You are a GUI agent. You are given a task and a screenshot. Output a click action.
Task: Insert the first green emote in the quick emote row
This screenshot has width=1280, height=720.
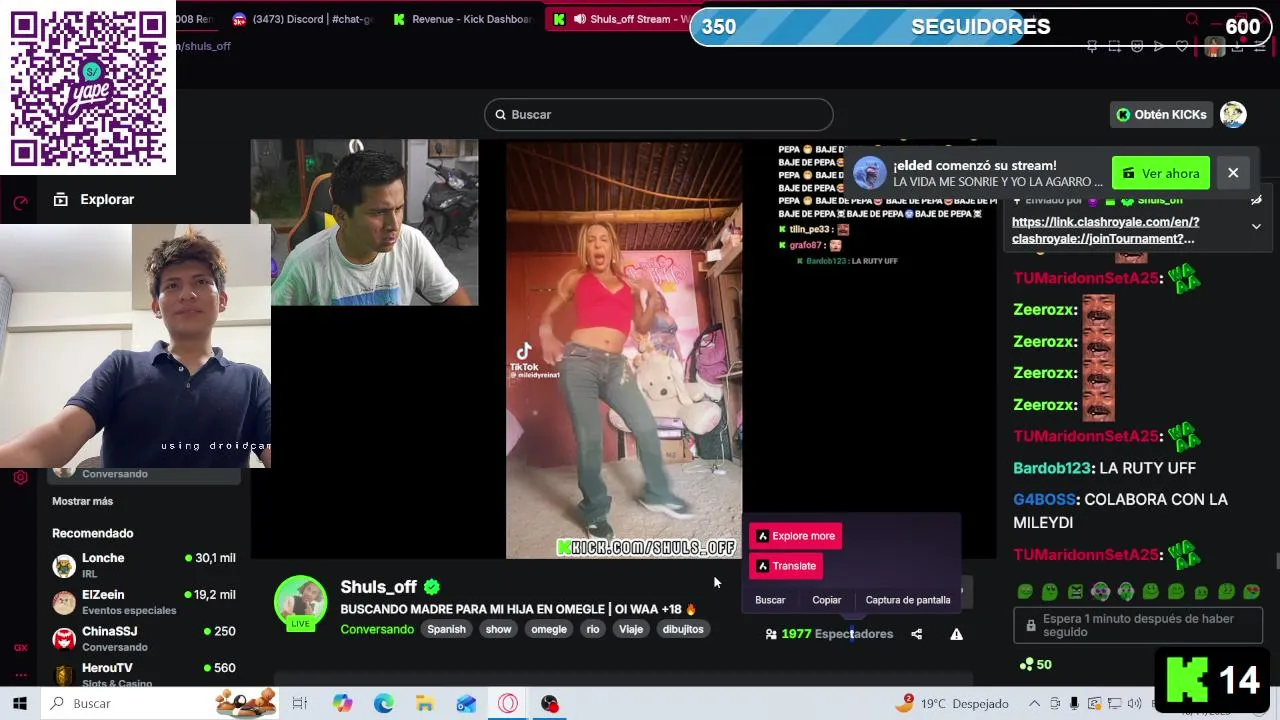tap(1024, 592)
